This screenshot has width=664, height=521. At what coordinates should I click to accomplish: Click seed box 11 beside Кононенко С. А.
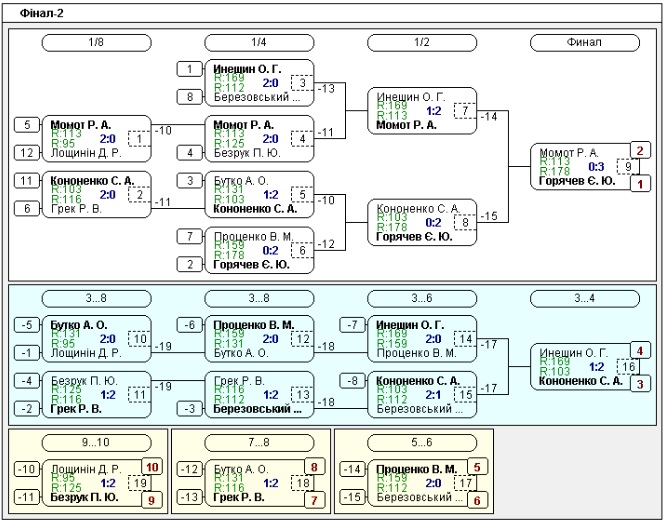pyautogui.click(x=27, y=181)
